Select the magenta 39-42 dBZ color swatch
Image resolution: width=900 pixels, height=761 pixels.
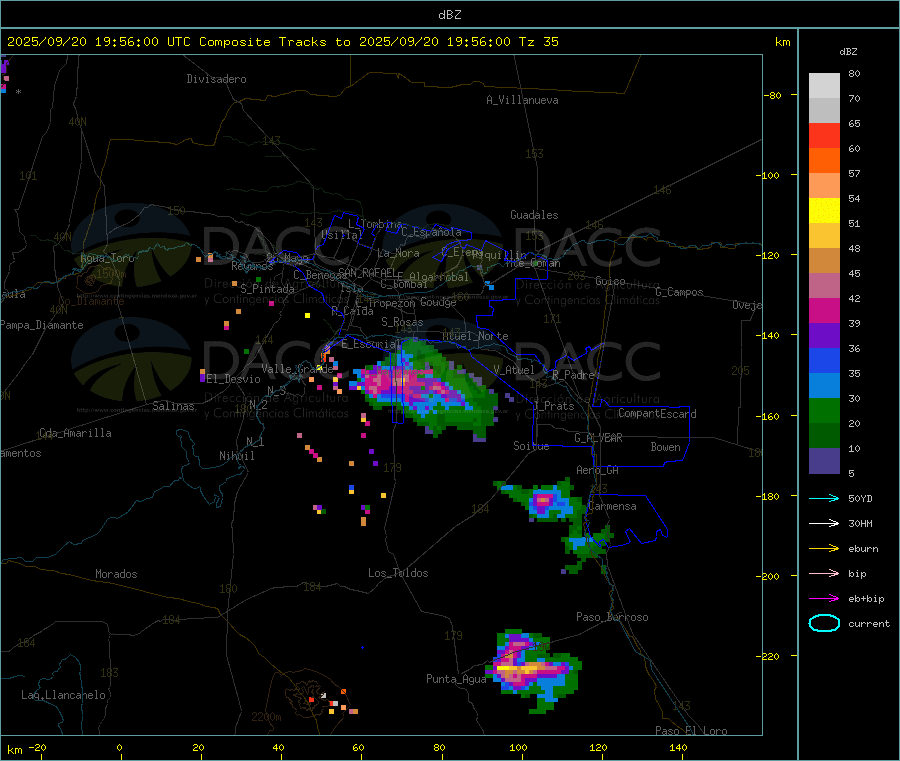824,310
